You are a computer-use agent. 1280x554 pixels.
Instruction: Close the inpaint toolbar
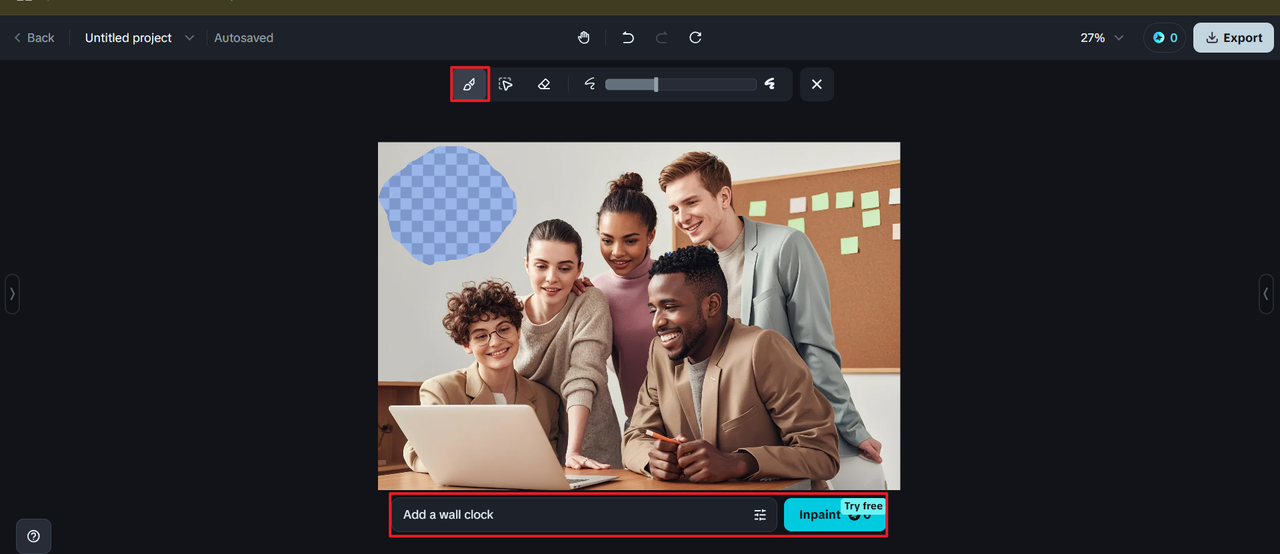816,84
